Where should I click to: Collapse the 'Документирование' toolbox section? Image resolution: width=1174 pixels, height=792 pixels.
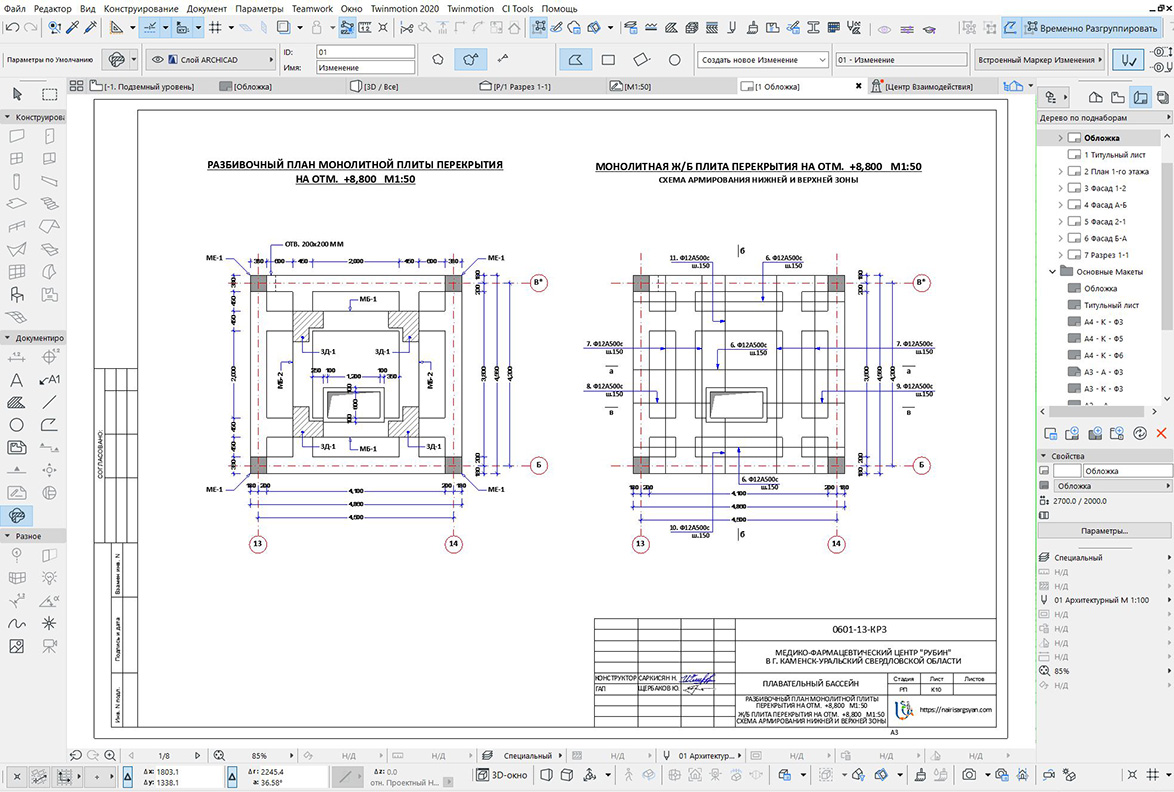tap(7, 338)
